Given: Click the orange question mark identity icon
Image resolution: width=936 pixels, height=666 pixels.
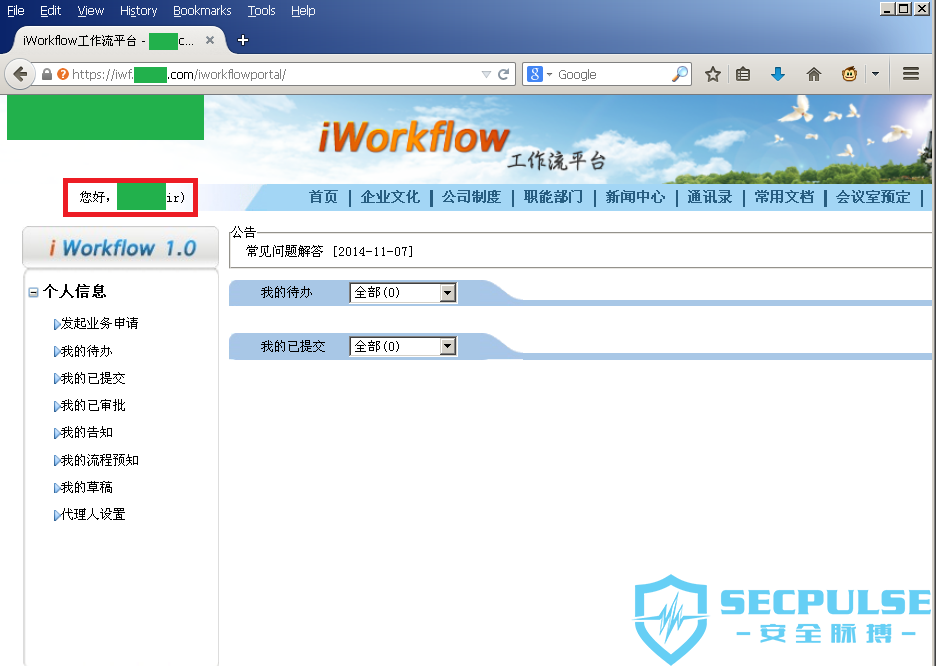Looking at the screenshot, I should click(x=63, y=75).
